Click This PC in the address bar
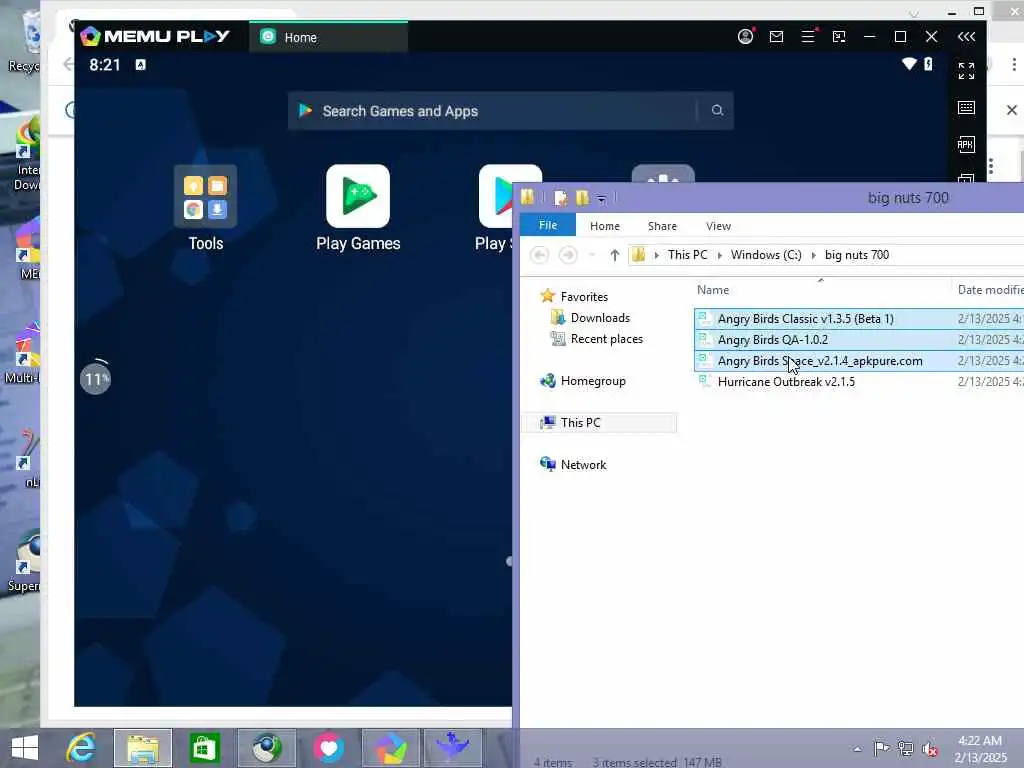 pos(688,255)
